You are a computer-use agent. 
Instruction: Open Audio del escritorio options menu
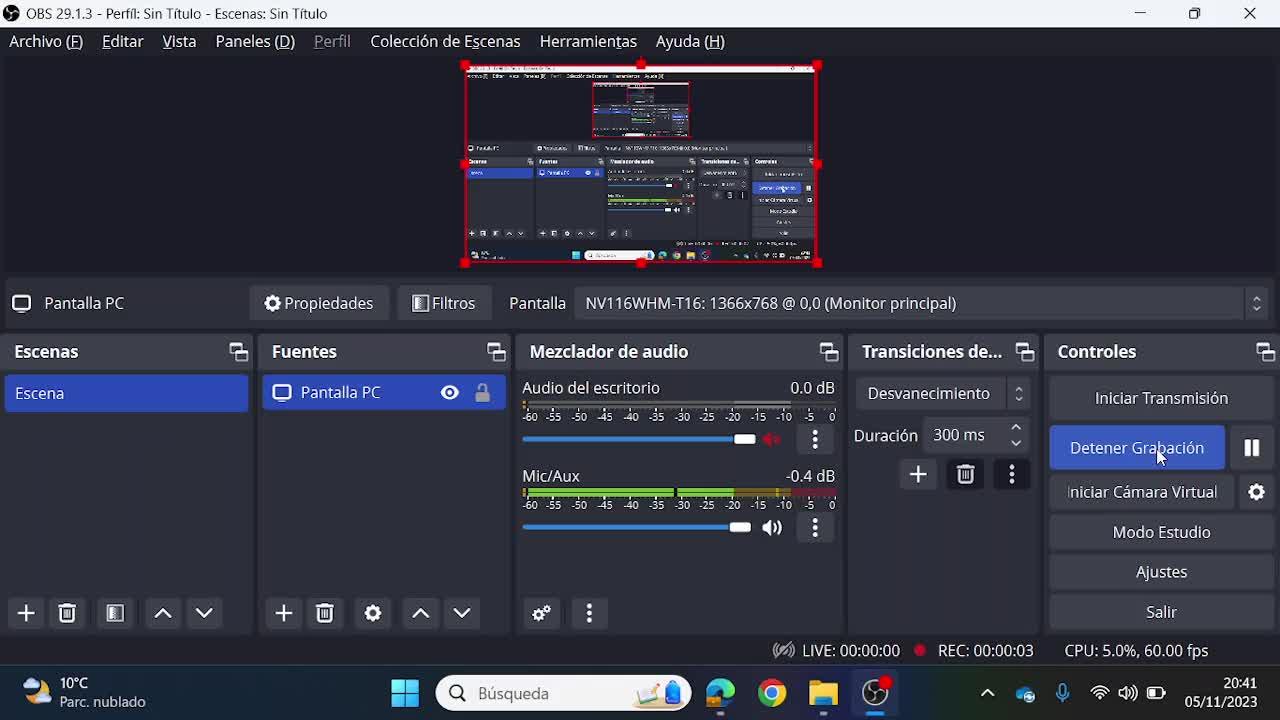(815, 439)
